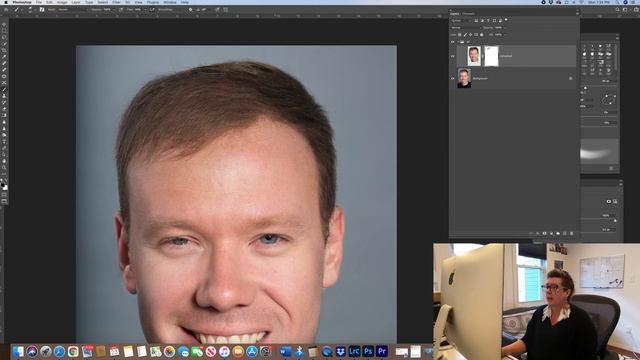
Task: Open the Image menu
Action: click(x=62, y=2)
